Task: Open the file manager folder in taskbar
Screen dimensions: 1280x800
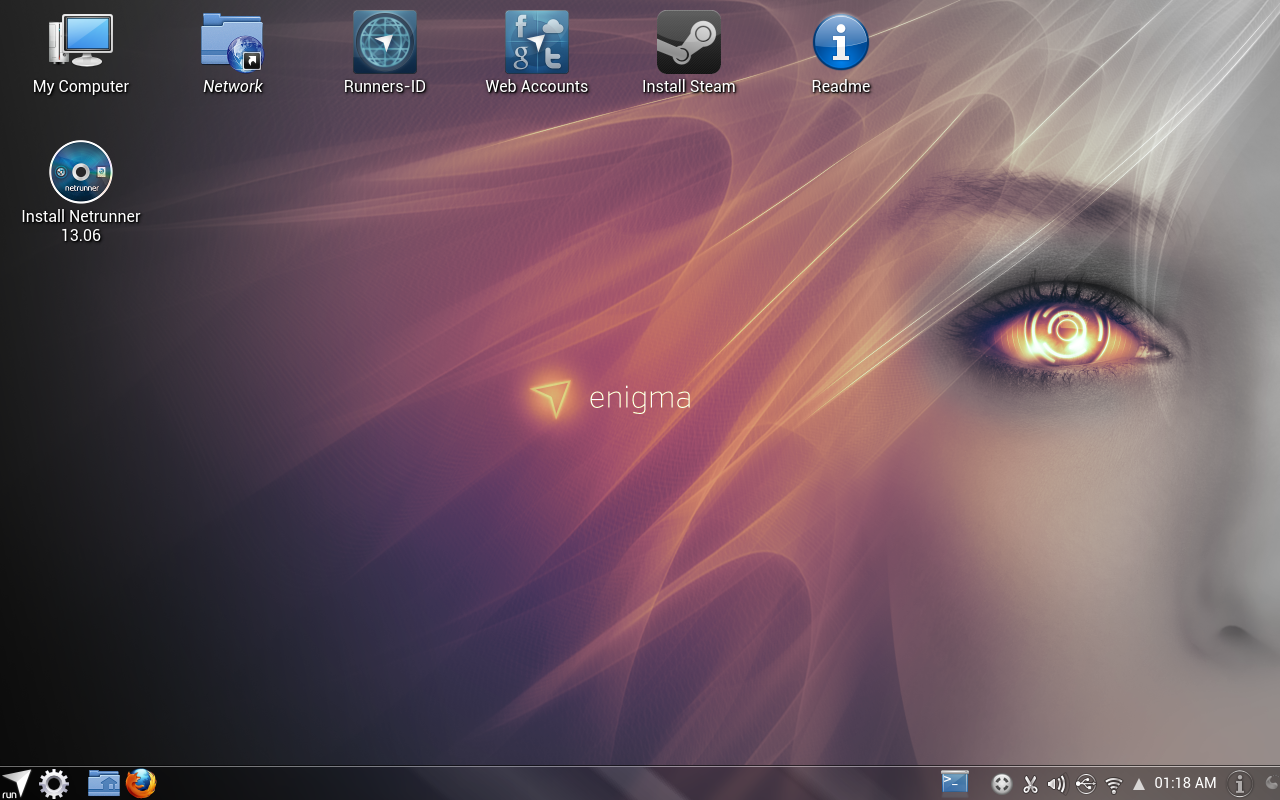Action: (104, 782)
